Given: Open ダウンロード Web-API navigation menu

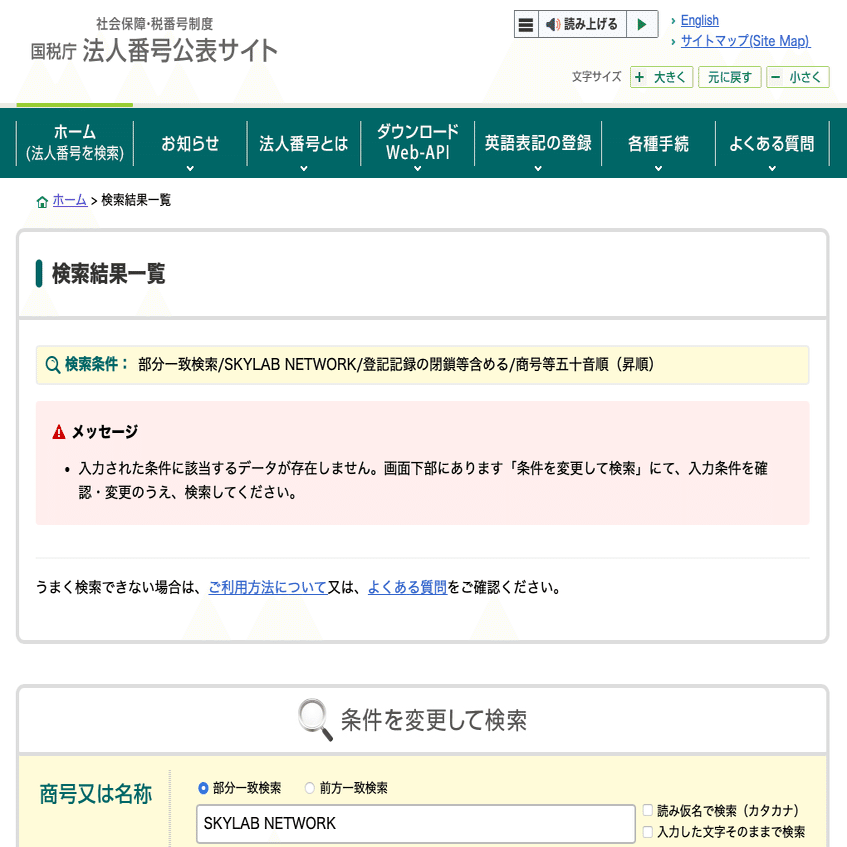Looking at the screenshot, I should (x=418, y=143).
